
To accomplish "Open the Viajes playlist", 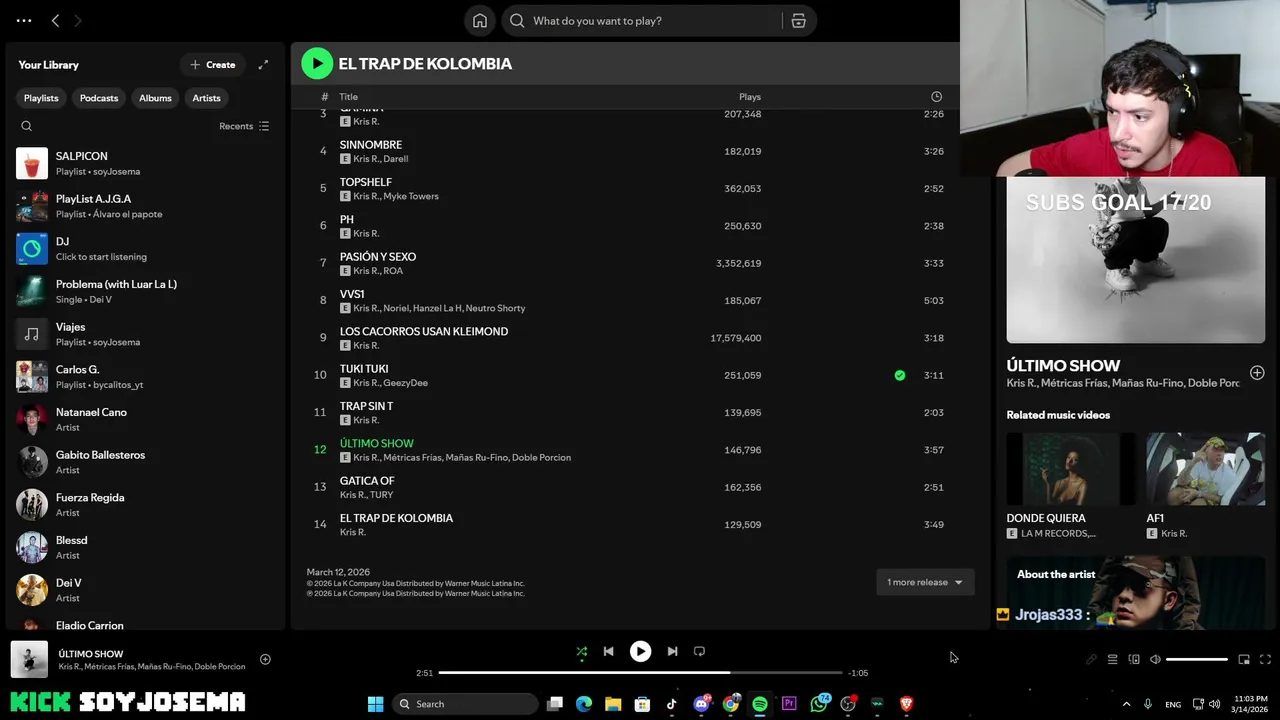I will (x=145, y=334).
